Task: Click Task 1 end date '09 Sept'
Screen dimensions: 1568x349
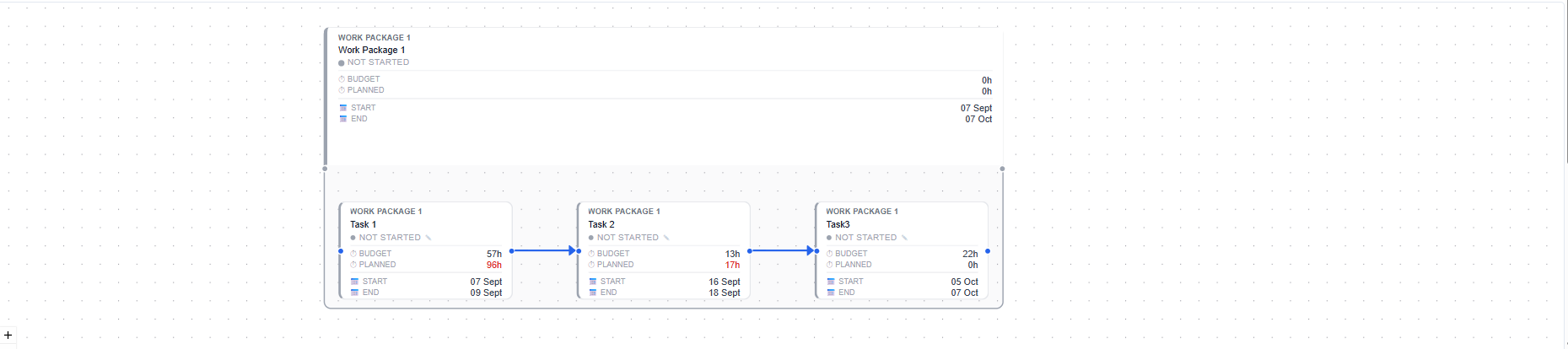Action: tap(486, 293)
